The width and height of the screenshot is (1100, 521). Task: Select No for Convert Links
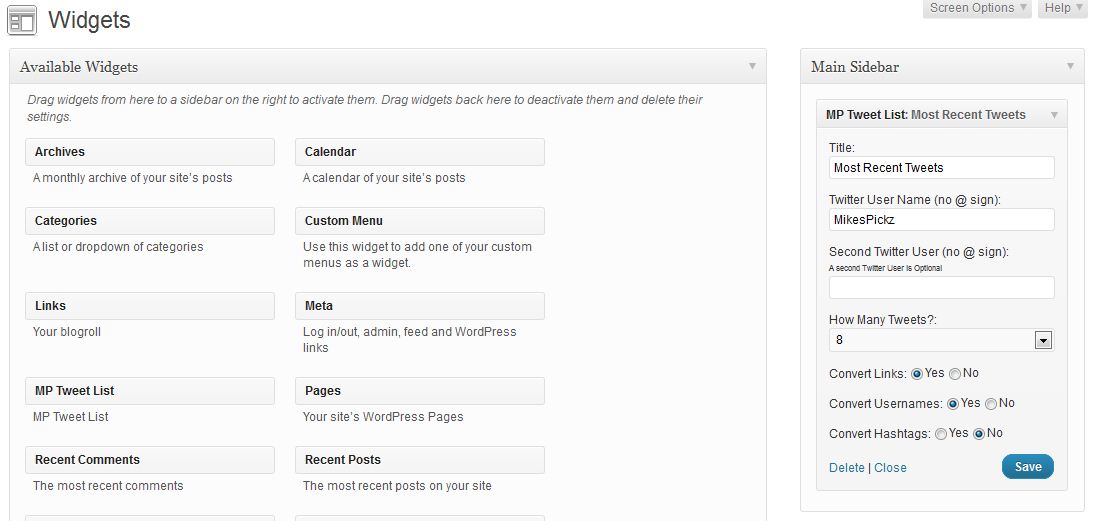(x=955, y=374)
